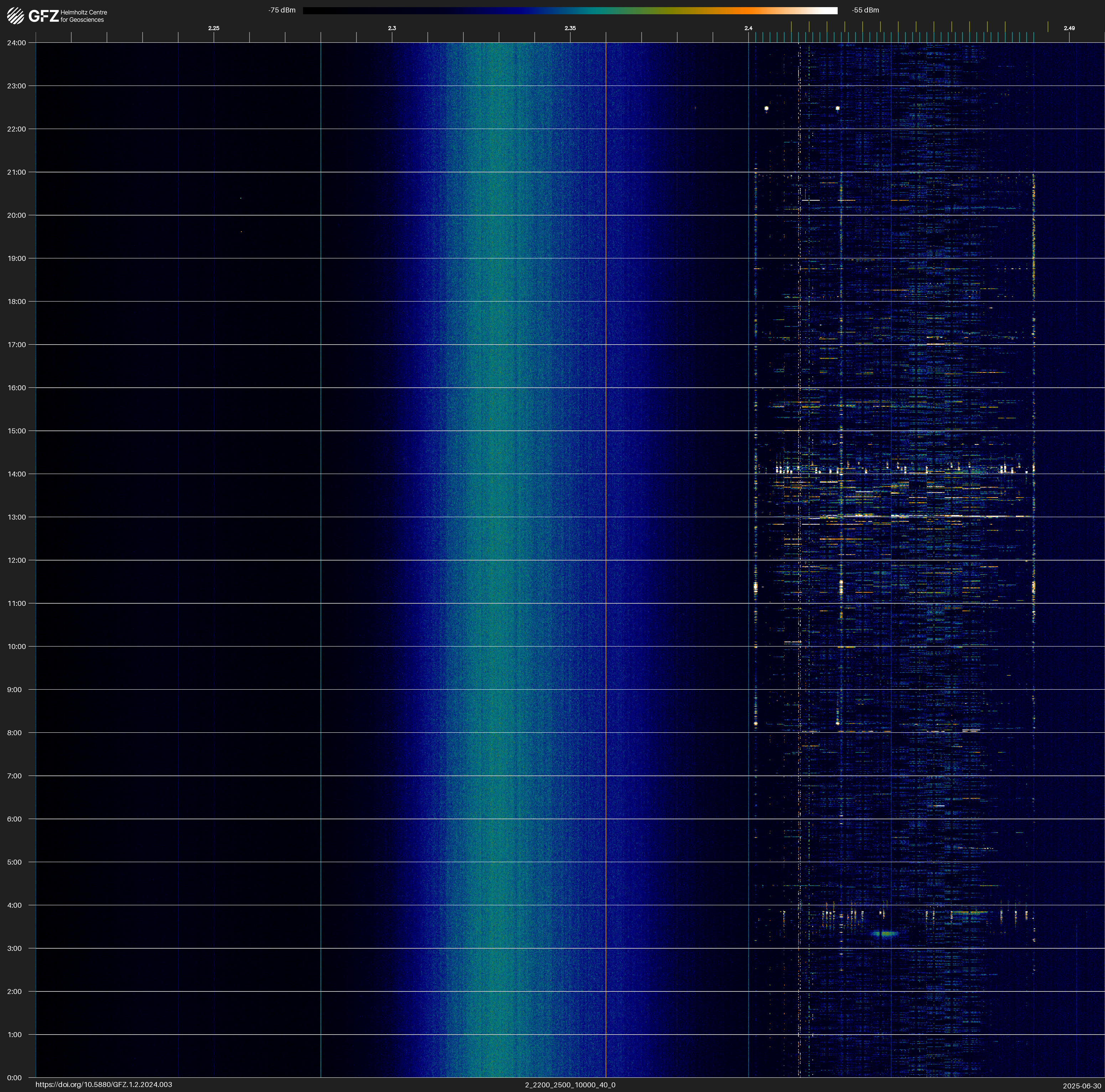This screenshot has width=1105, height=1092.
Task: Open the doi.org GFZ dataset link
Action: point(103,1085)
